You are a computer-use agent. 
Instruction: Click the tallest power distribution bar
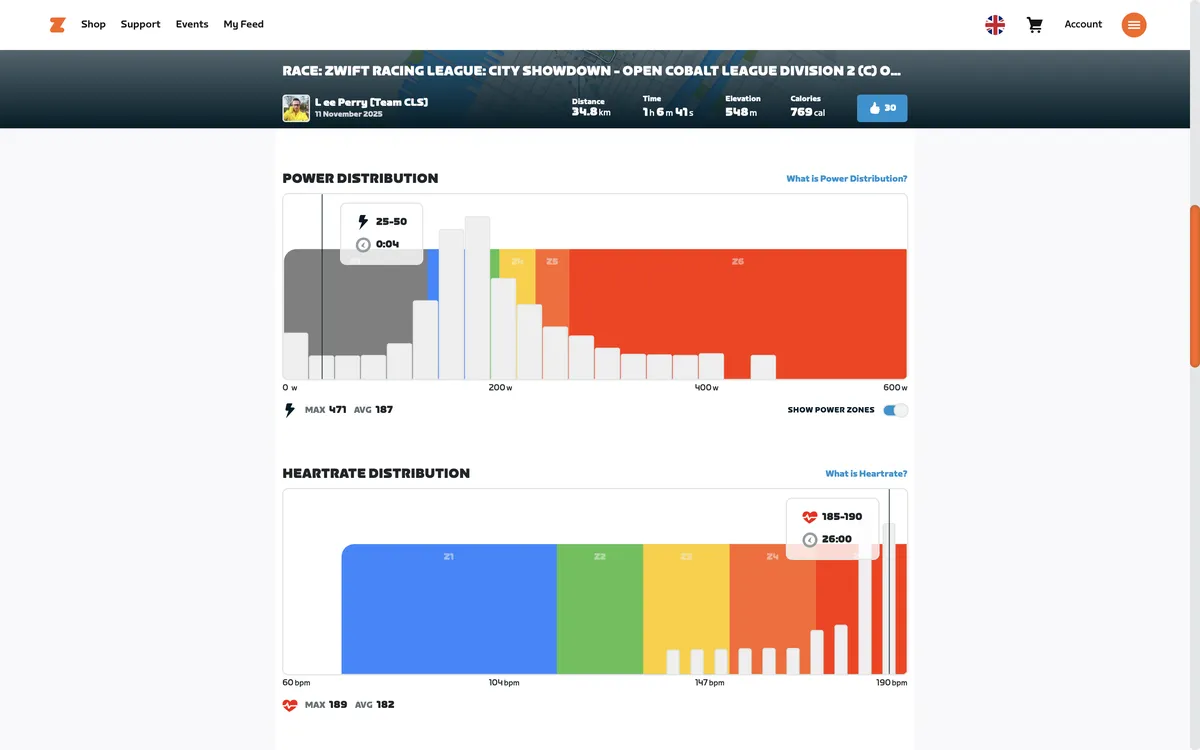477,298
